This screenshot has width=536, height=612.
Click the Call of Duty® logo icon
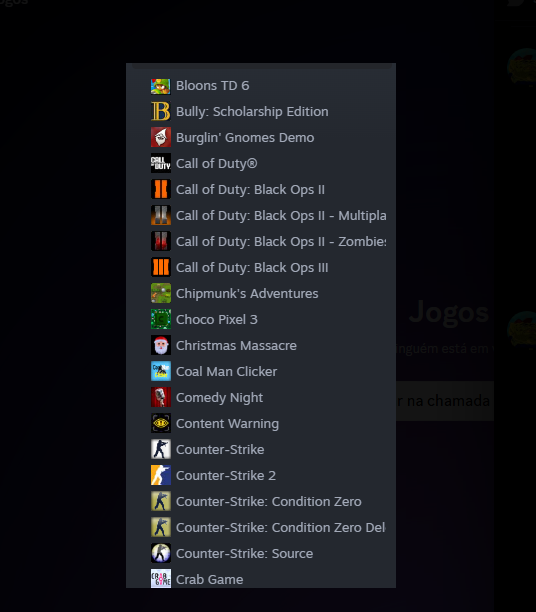pyautogui.click(x=161, y=164)
